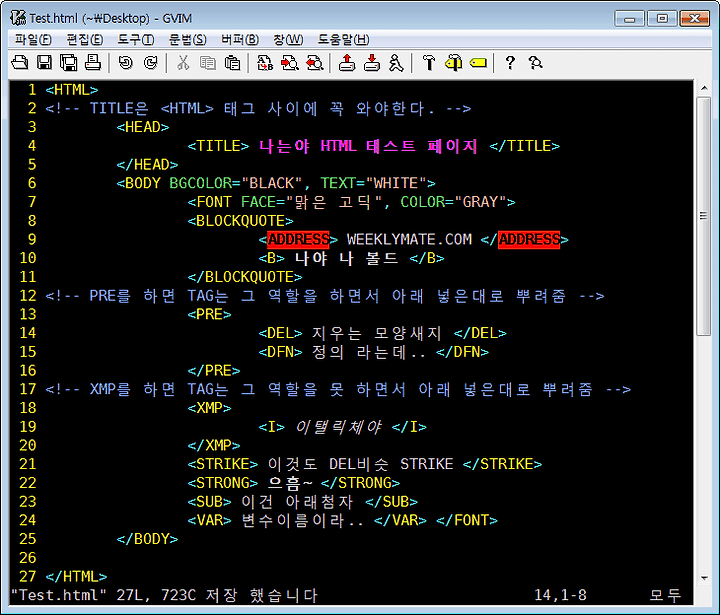Viewport: 720px width, 615px height.
Task: Click italic text 이탤릭체야 on line 19
Action: [x=338, y=427]
